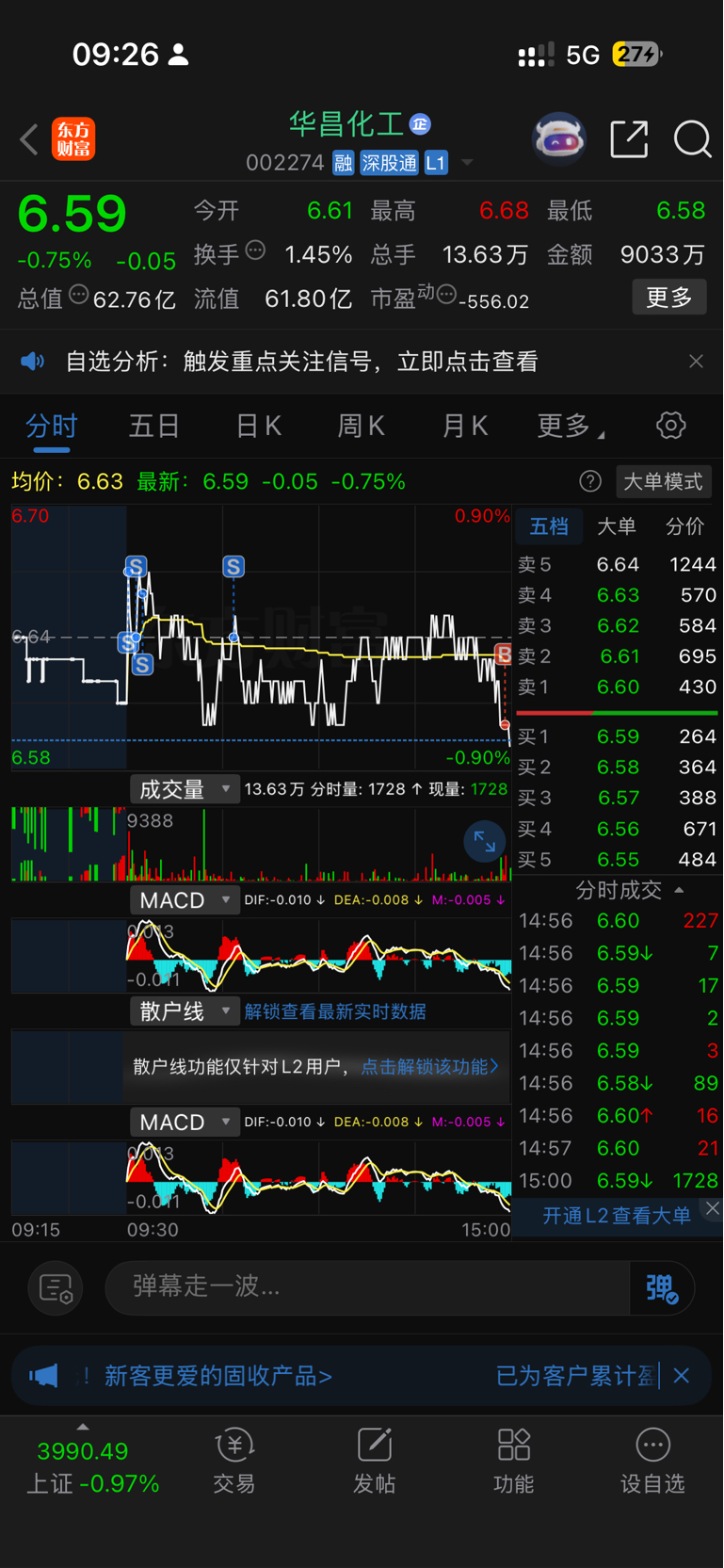Viewport: 724px width, 1568px height.
Task: Open chart settings gear icon
Action: click(670, 426)
